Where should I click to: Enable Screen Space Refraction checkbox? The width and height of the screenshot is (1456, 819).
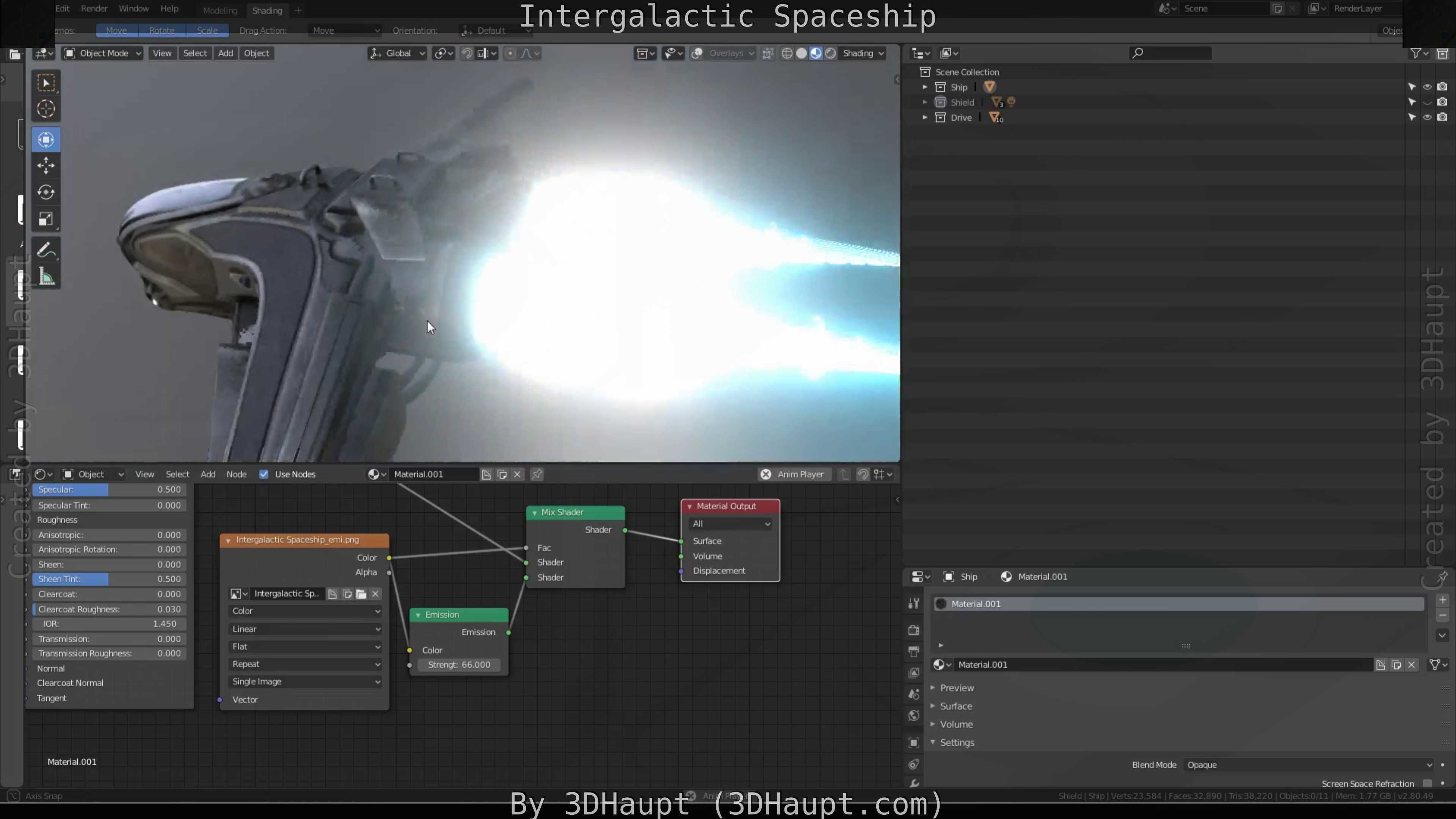[x=1426, y=783]
